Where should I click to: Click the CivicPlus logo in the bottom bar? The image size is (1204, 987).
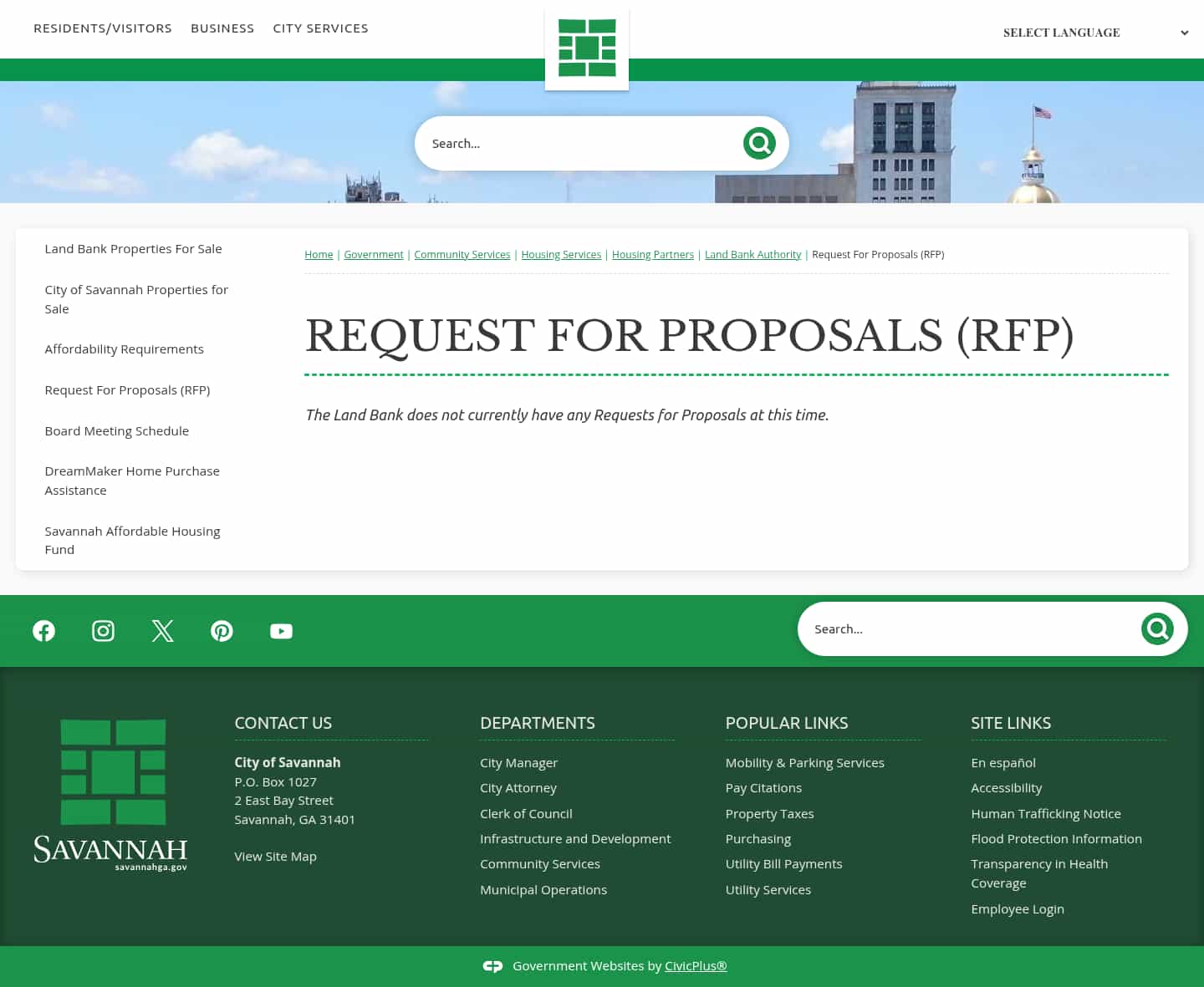[x=493, y=966]
